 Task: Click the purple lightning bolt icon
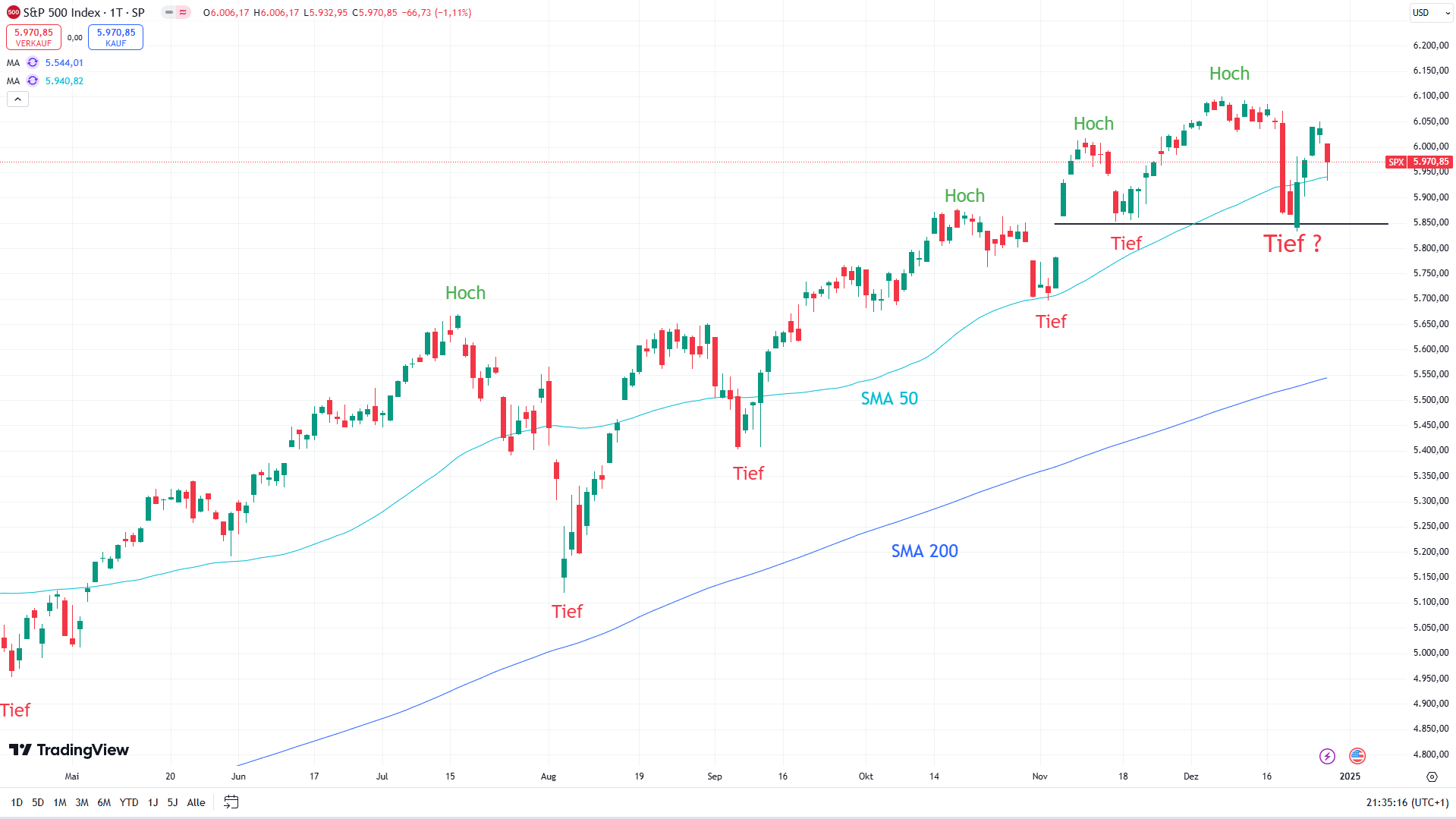(x=1327, y=756)
